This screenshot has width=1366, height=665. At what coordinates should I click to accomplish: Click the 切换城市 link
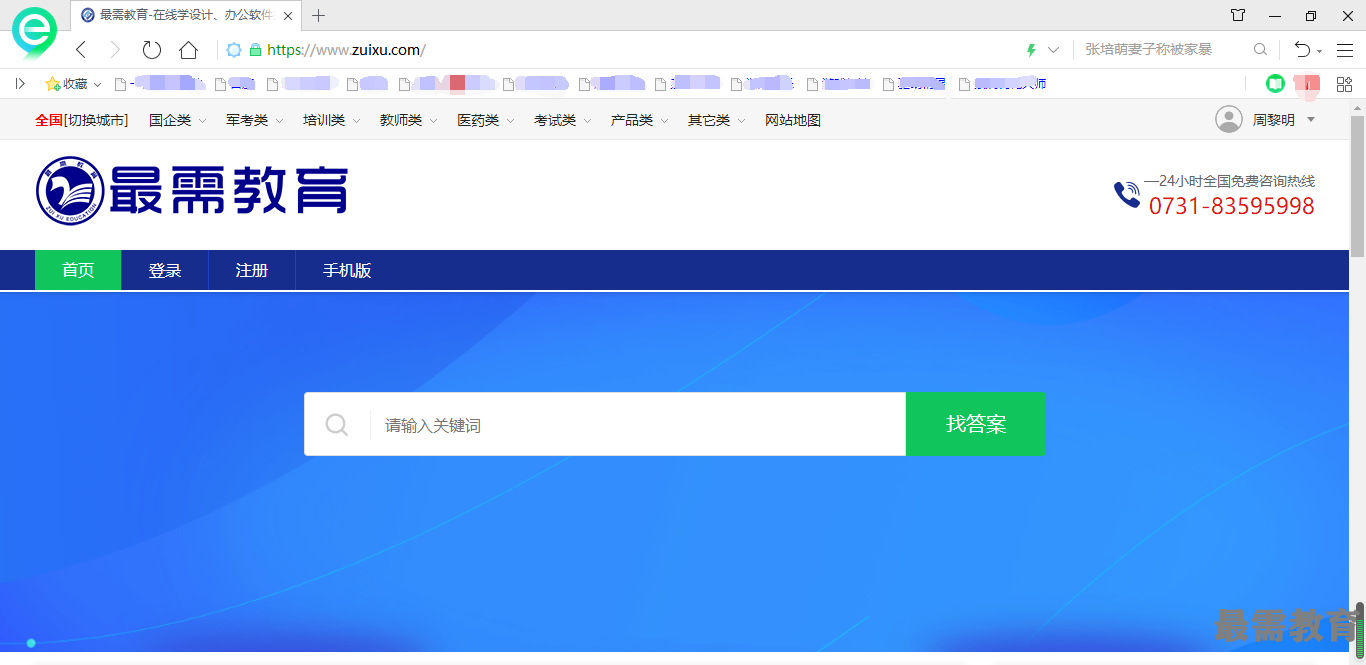[x=96, y=120]
